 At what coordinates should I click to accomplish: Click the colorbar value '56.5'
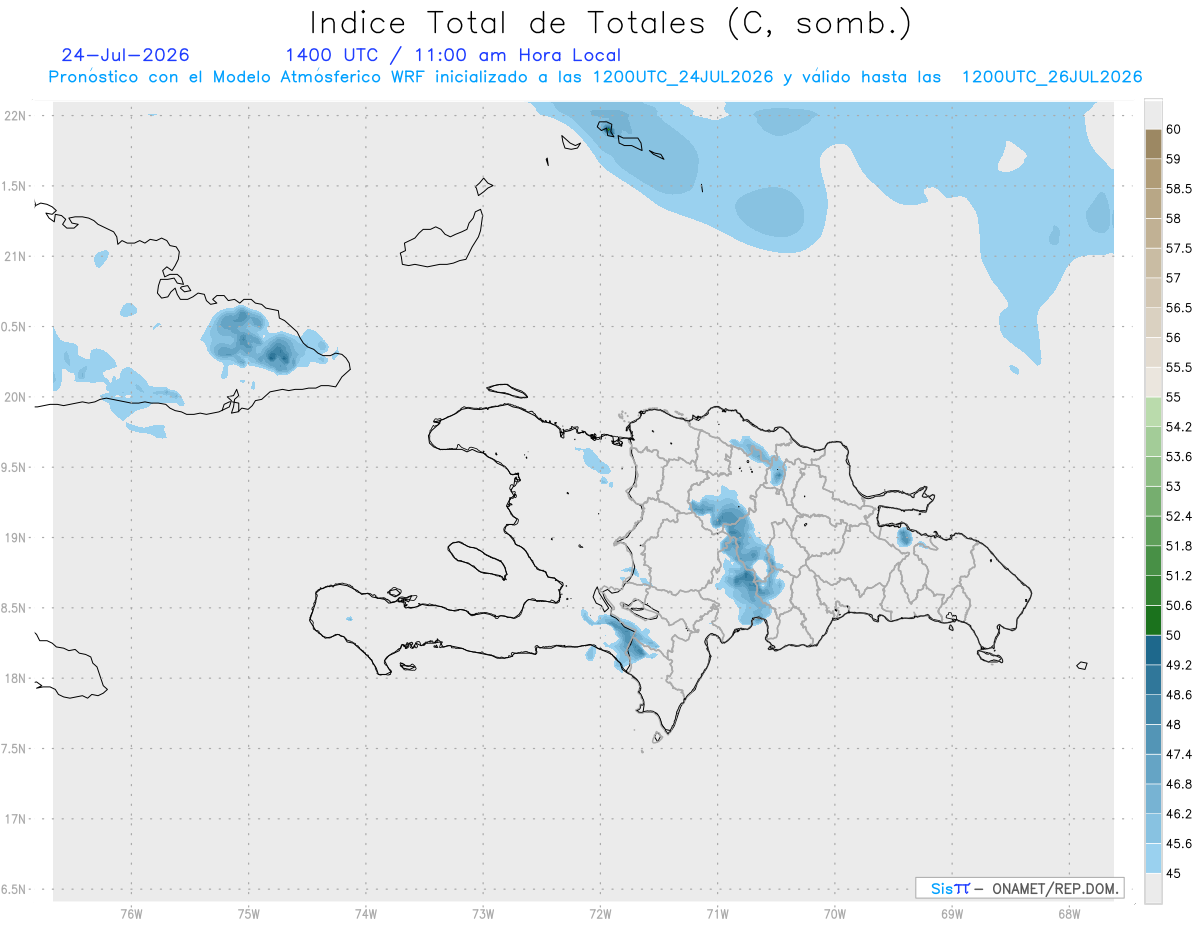click(x=1179, y=308)
